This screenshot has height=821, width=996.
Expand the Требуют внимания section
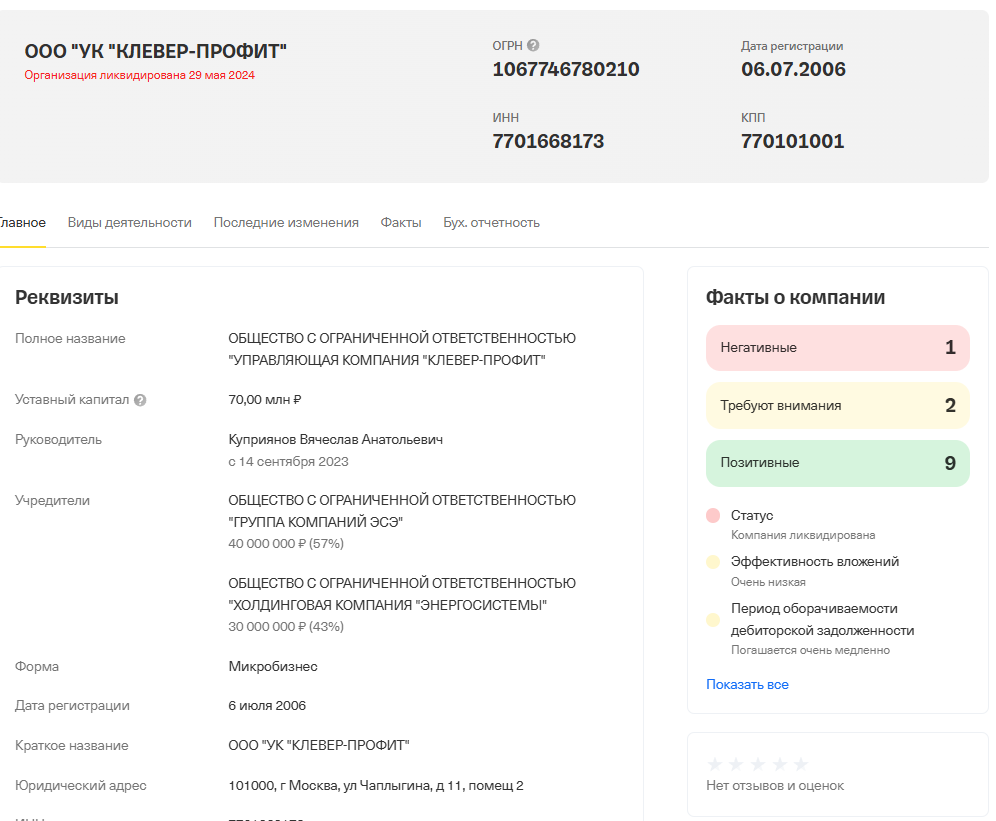click(x=837, y=405)
